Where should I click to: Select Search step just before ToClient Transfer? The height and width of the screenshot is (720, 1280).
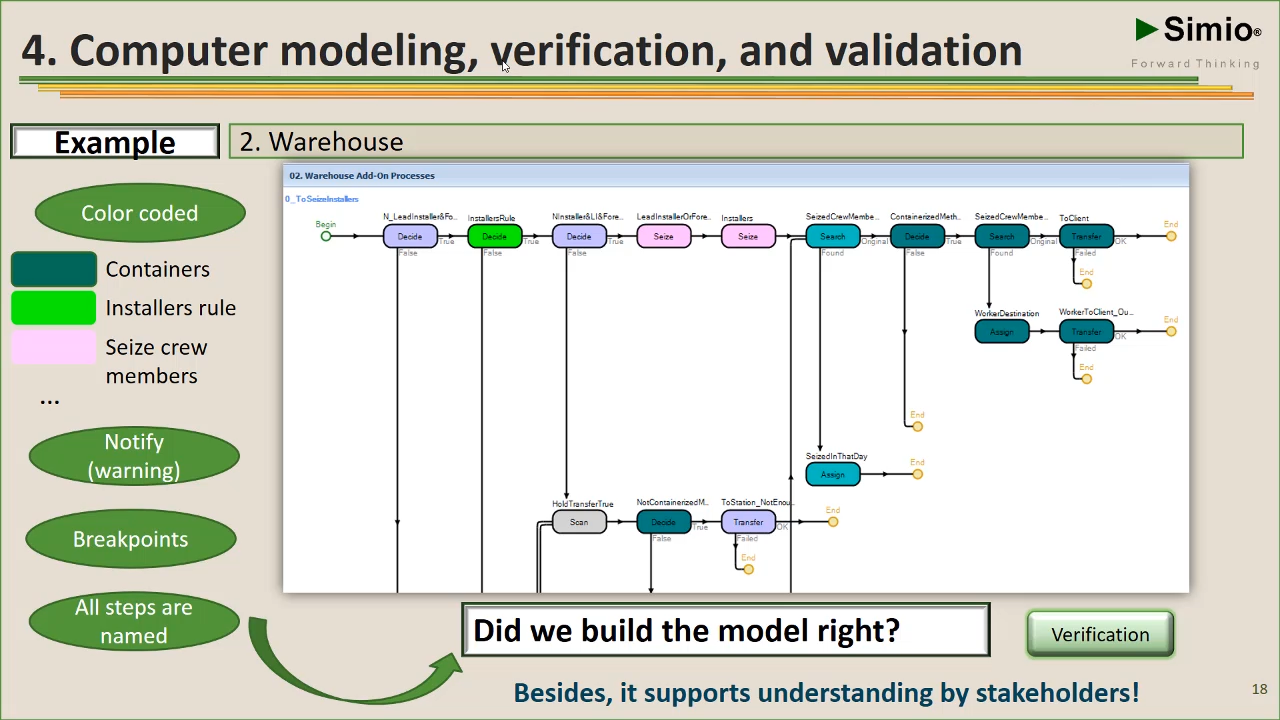coord(1002,237)
